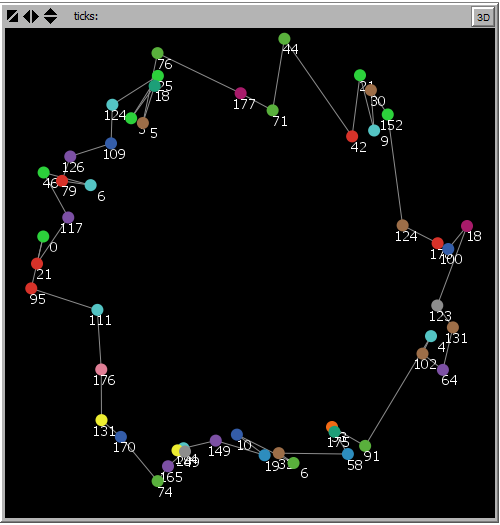Screen dimensions: 500x525
Task: Select the blue node labeled 100
Action: pyautogui.click(x=448, y=249)
